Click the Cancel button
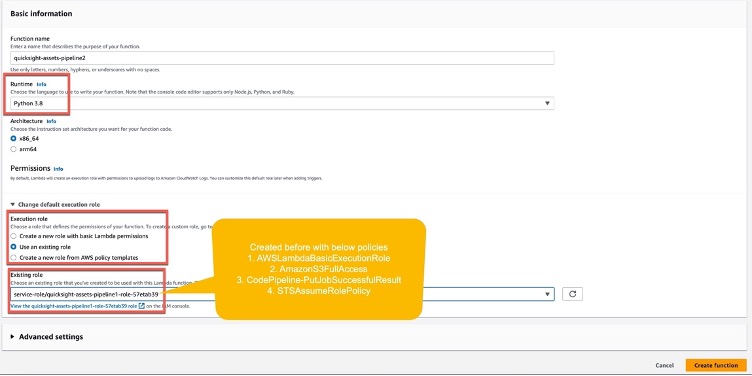The image size is (752, 376). (x=664, y=365)
